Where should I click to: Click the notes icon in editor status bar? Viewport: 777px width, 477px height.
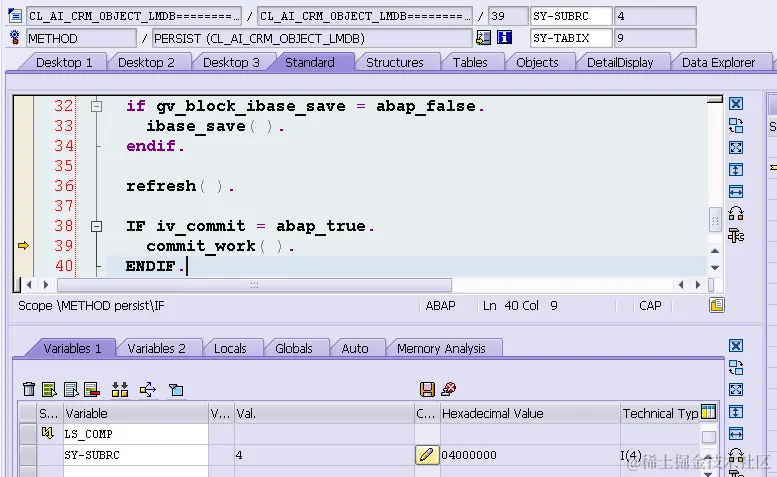click(717, 305)
